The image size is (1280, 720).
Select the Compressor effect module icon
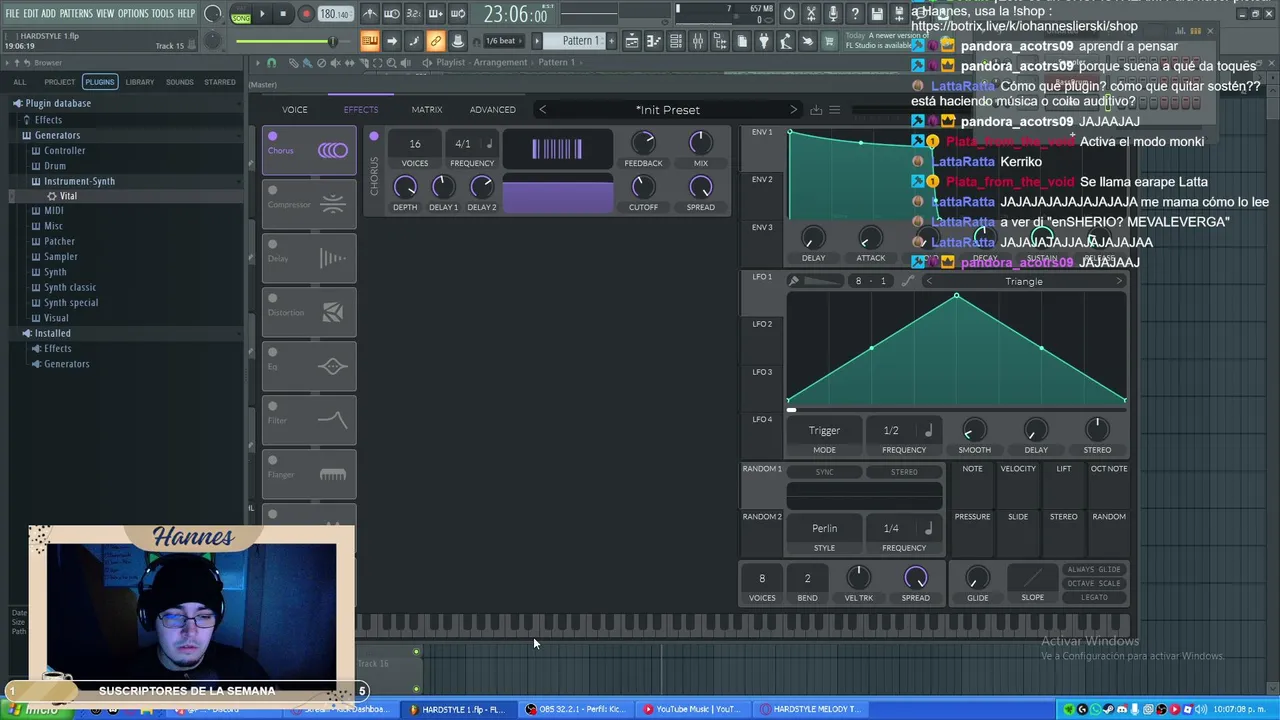tap(333, 205)
